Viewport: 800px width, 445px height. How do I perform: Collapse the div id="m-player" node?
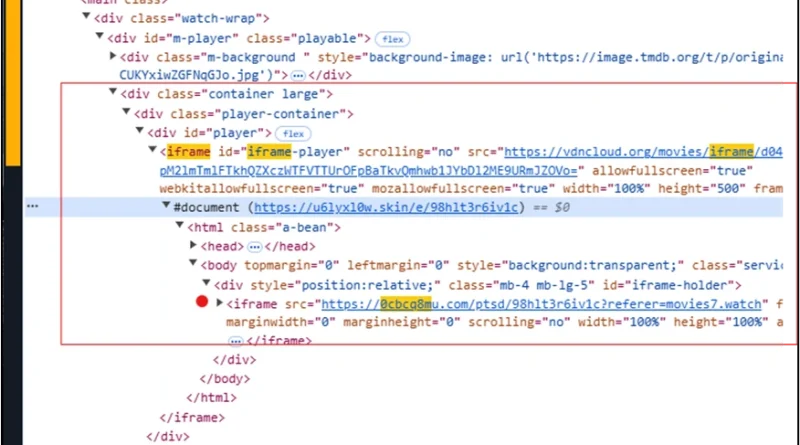coord(99,36)
